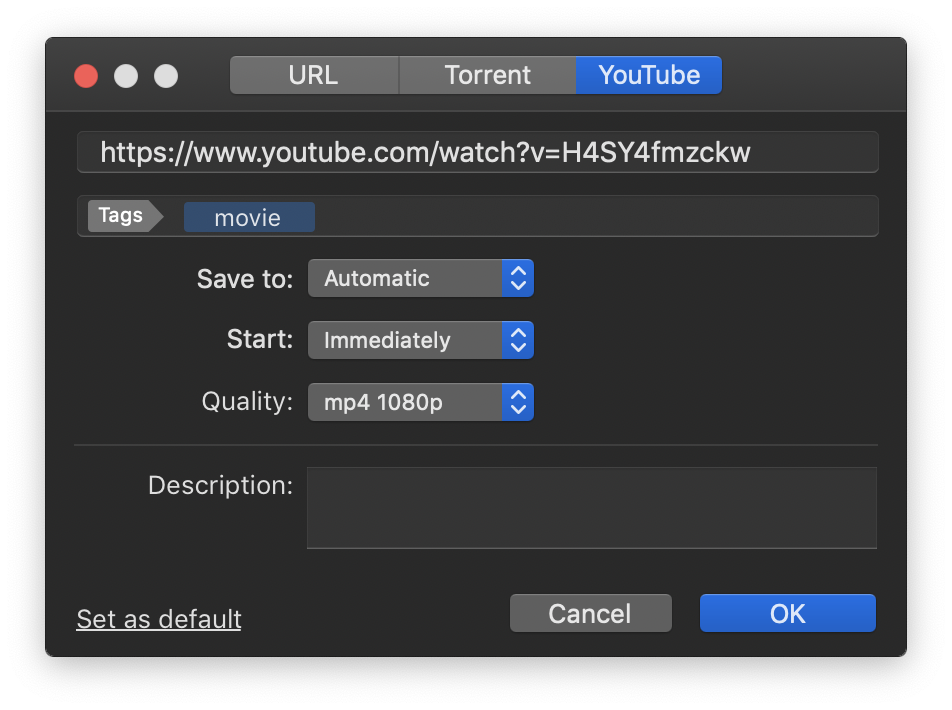Click the Set as default link
The image size is (952, 710).
point(158,619)
